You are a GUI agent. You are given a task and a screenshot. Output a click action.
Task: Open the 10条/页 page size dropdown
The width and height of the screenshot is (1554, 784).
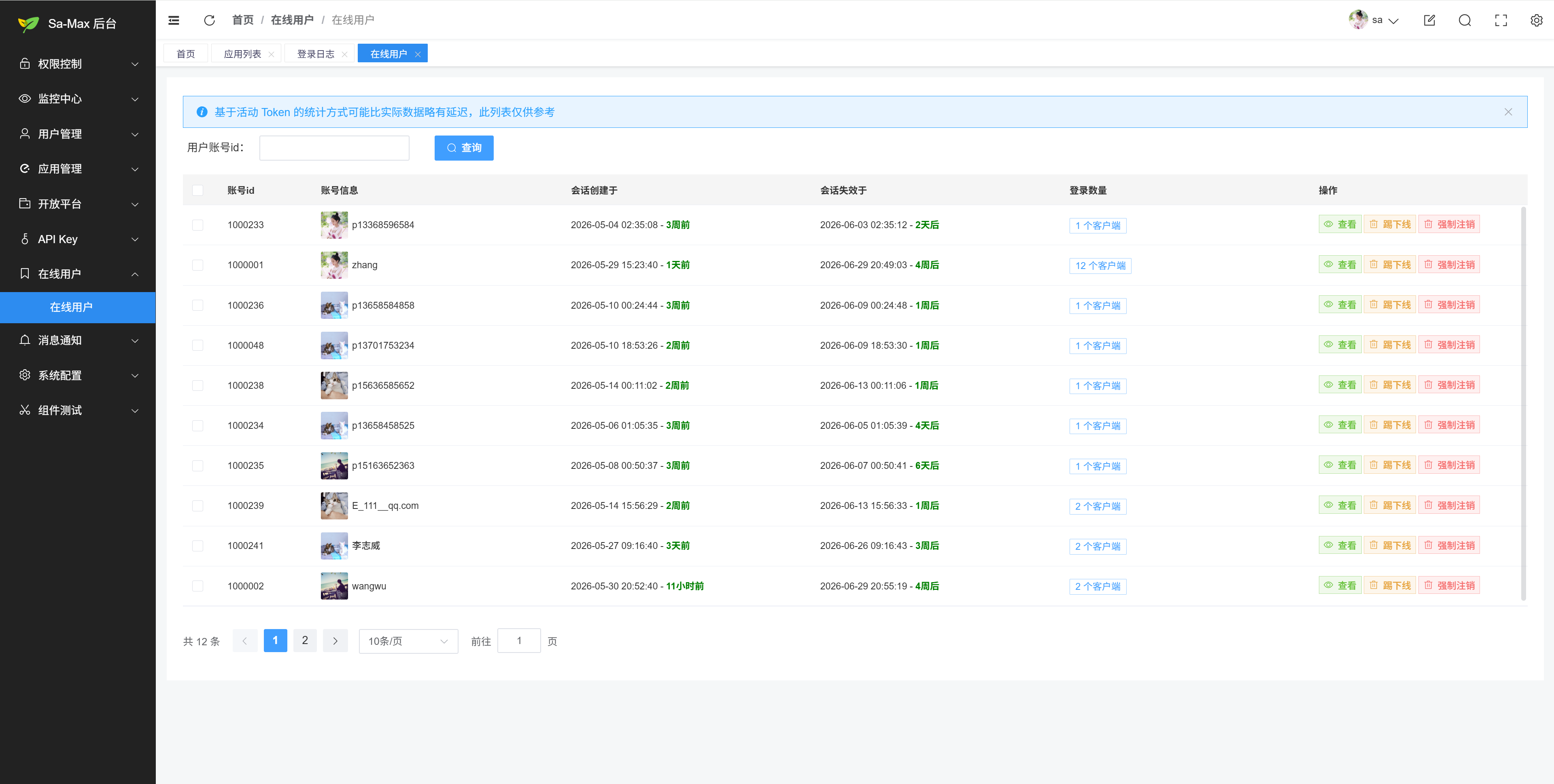408,641
